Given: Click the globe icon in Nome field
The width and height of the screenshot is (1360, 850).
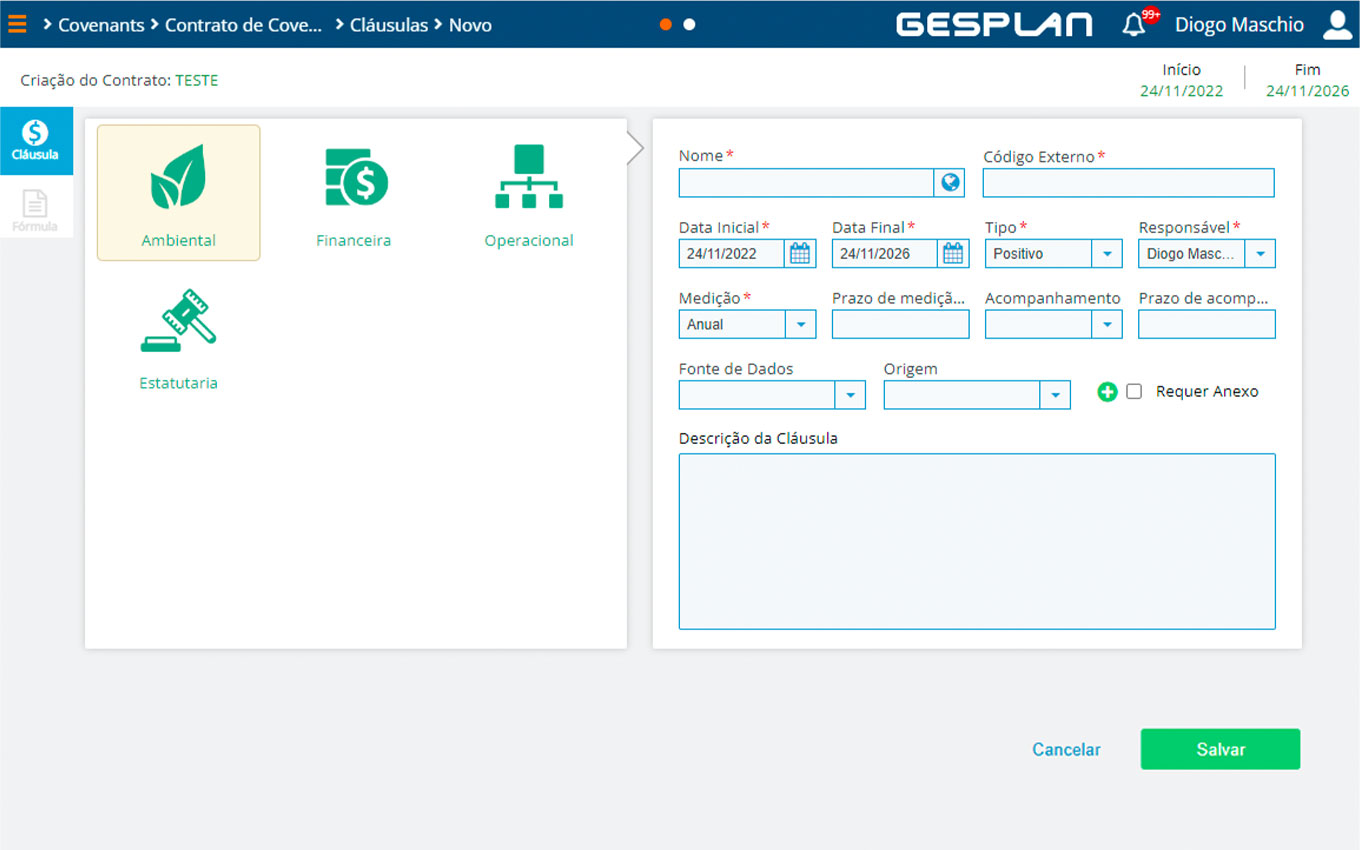Looking at the screenshot, I should [x=950, y=183].
